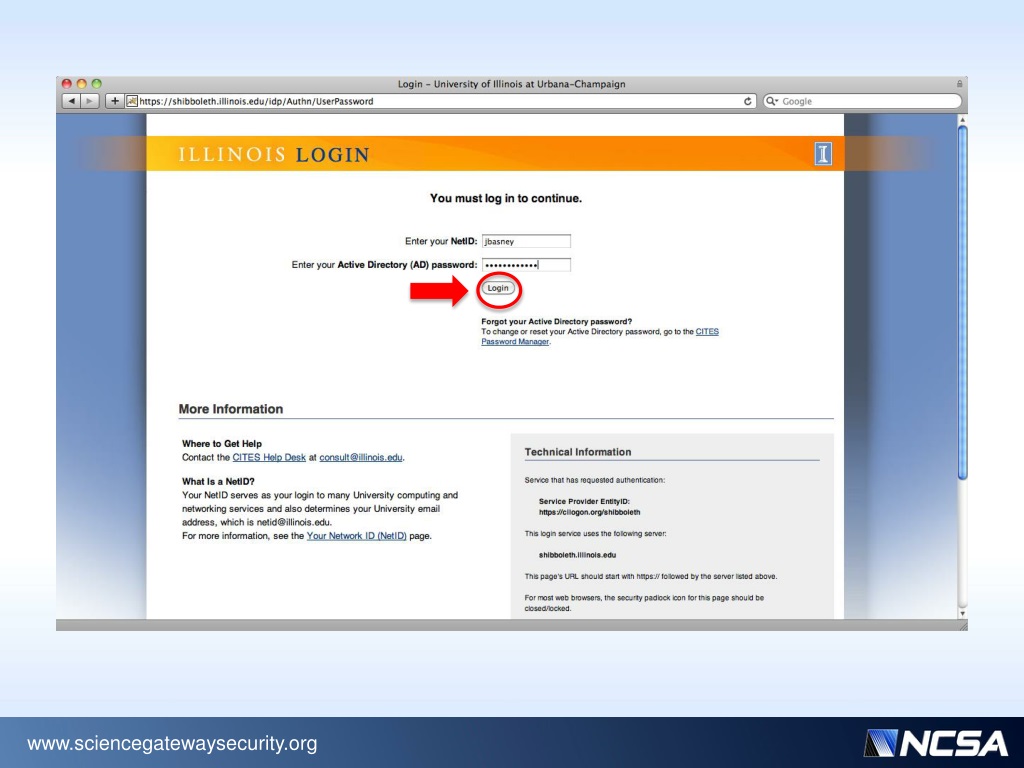Click the Login button

click(x=498, y=288)
